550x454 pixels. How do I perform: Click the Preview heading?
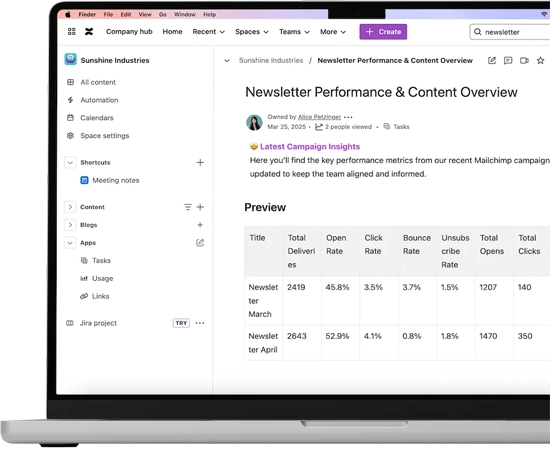point(265,207)
